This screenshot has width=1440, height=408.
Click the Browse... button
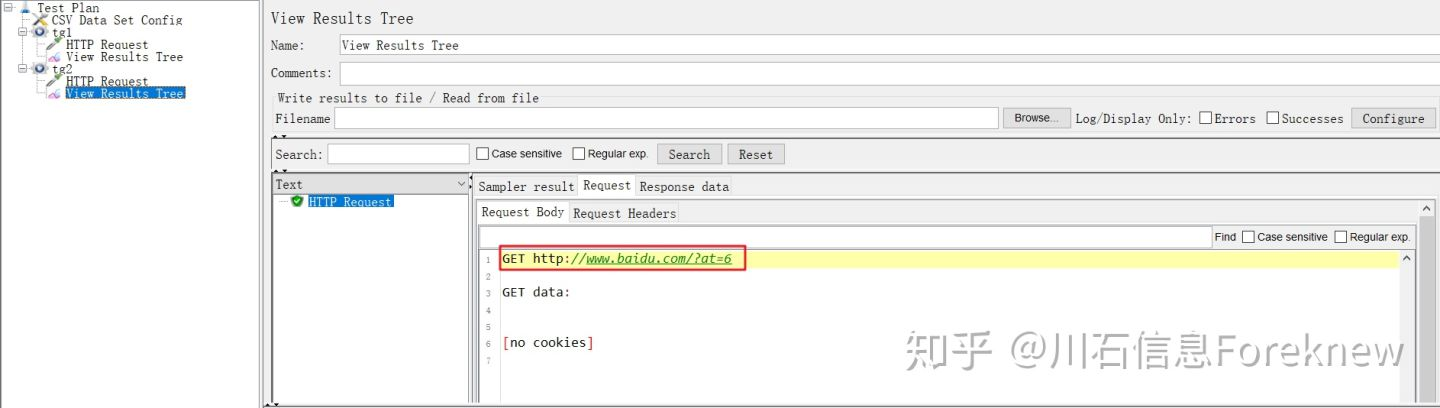(x=1037, y=118)
